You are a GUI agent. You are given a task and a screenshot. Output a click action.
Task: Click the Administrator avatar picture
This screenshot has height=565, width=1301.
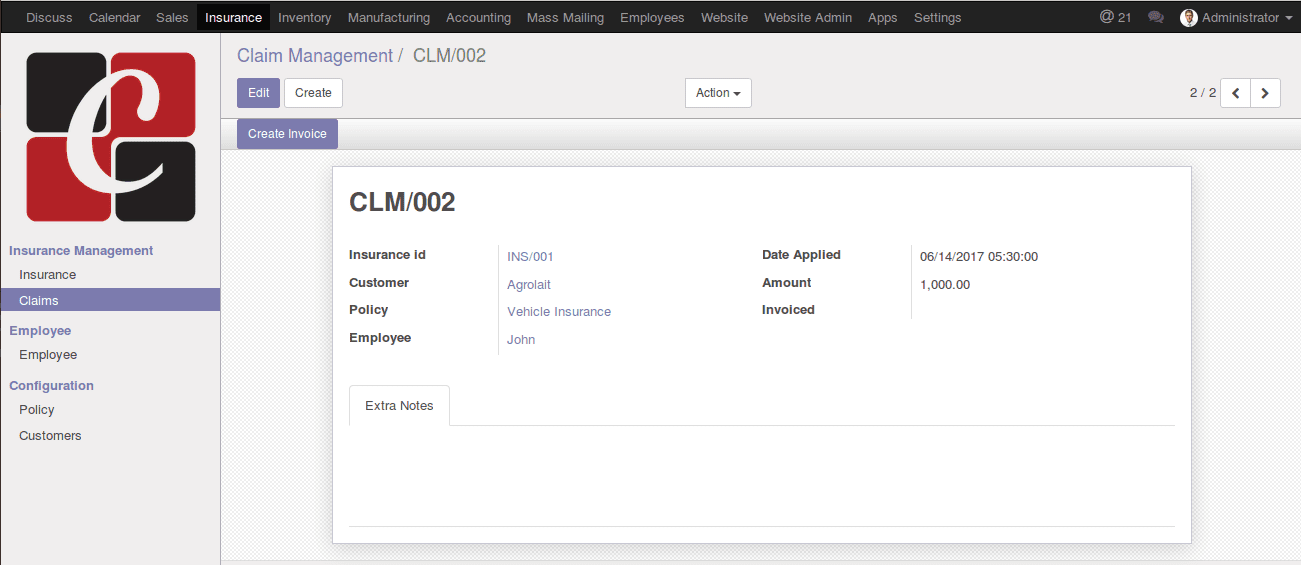pos(1189,17)
